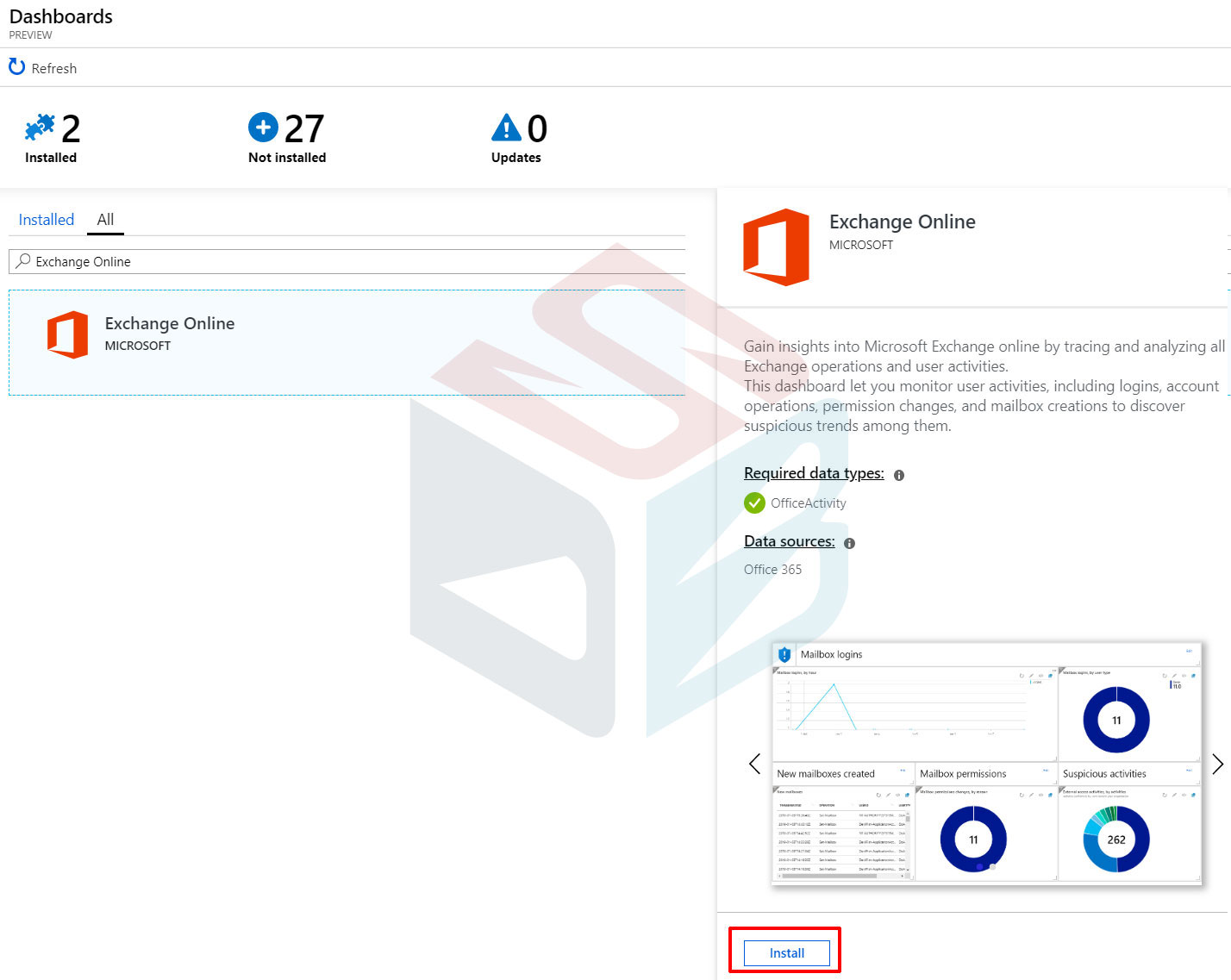Open the Required data types link
This screenshot has height=980, width=1231.
pos(814,473)
